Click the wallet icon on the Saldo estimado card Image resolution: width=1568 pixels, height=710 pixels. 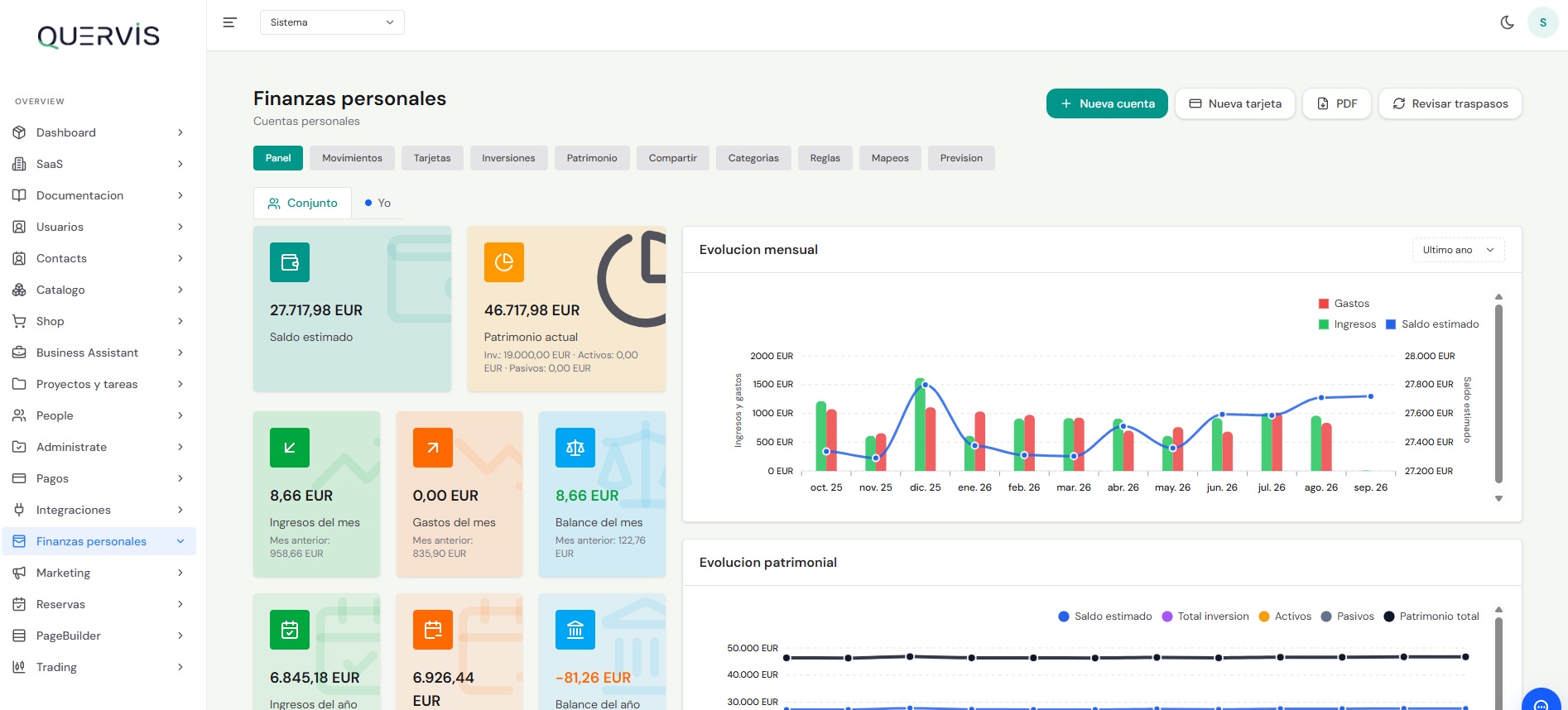point(290,262)
